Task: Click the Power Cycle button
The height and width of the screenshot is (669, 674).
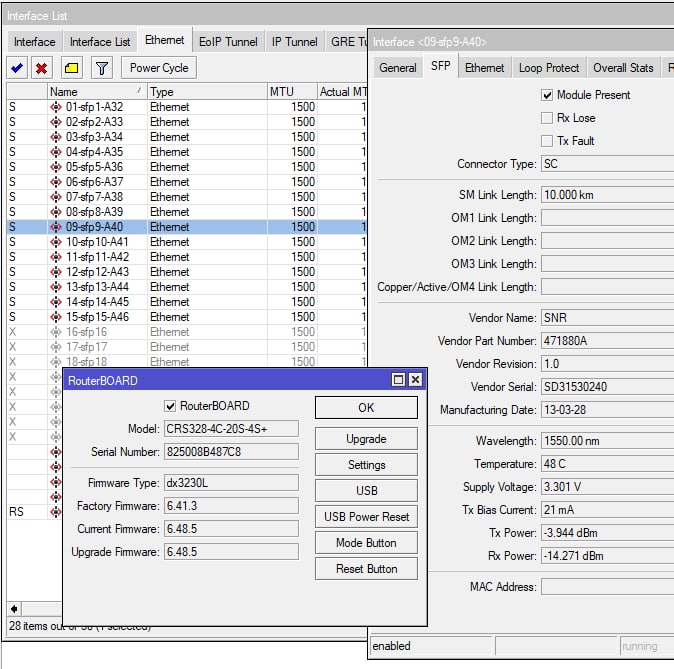Action: click(x=159, y=68)
